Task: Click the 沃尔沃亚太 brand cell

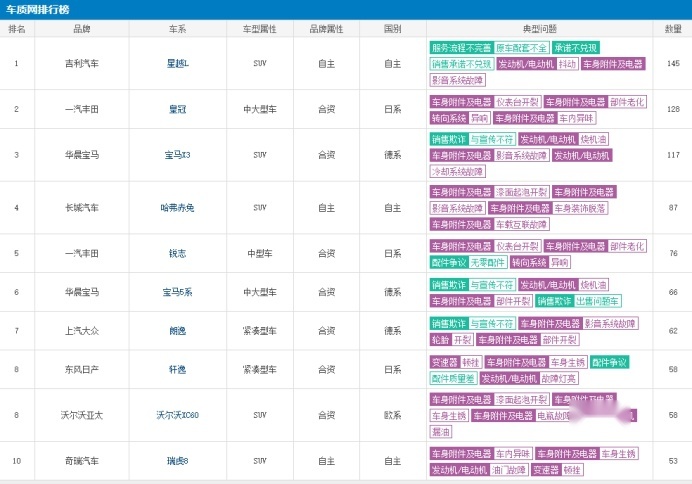Action: [x=82, y=415]
